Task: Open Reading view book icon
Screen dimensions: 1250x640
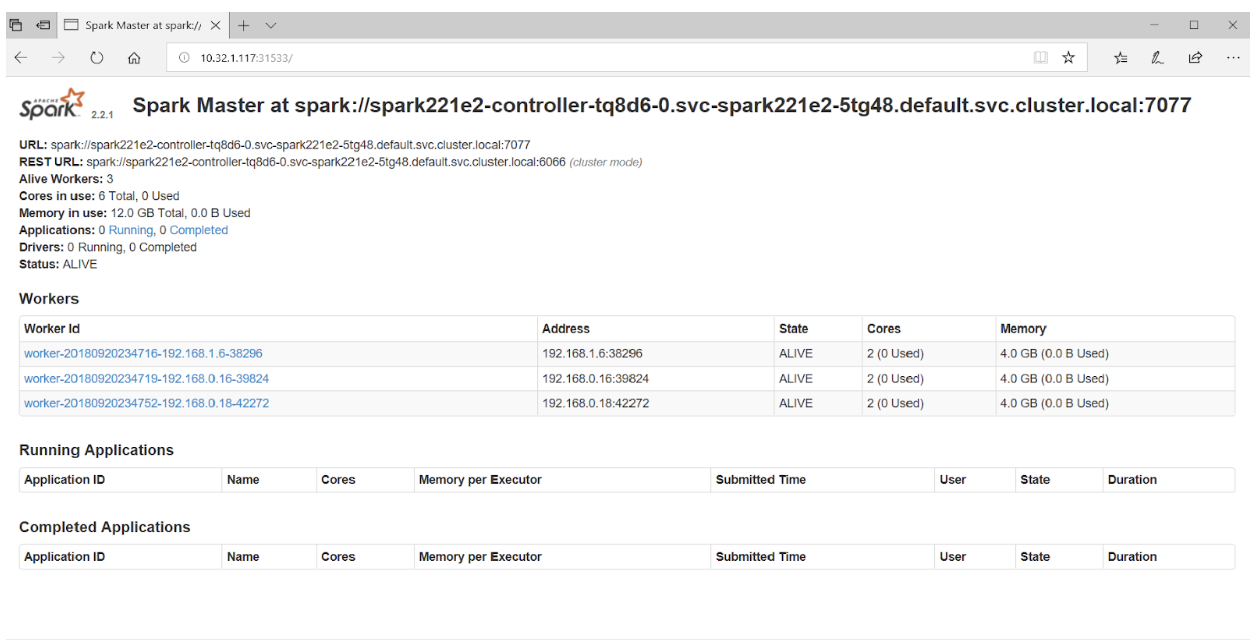Action: 1041,58
